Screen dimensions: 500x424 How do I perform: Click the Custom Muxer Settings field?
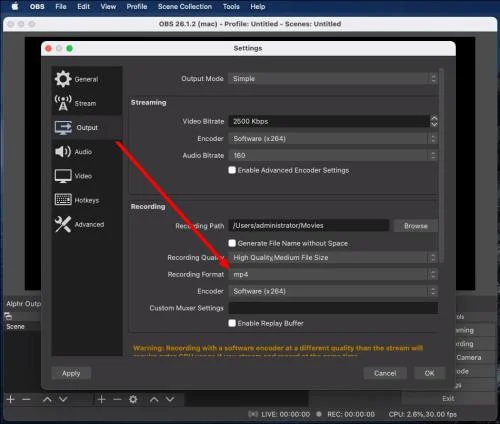tap(333, 308)
